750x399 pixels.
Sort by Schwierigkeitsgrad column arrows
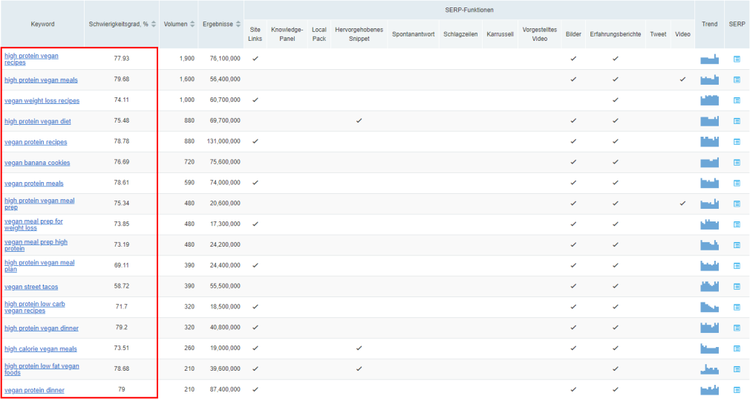coord(154,24)
